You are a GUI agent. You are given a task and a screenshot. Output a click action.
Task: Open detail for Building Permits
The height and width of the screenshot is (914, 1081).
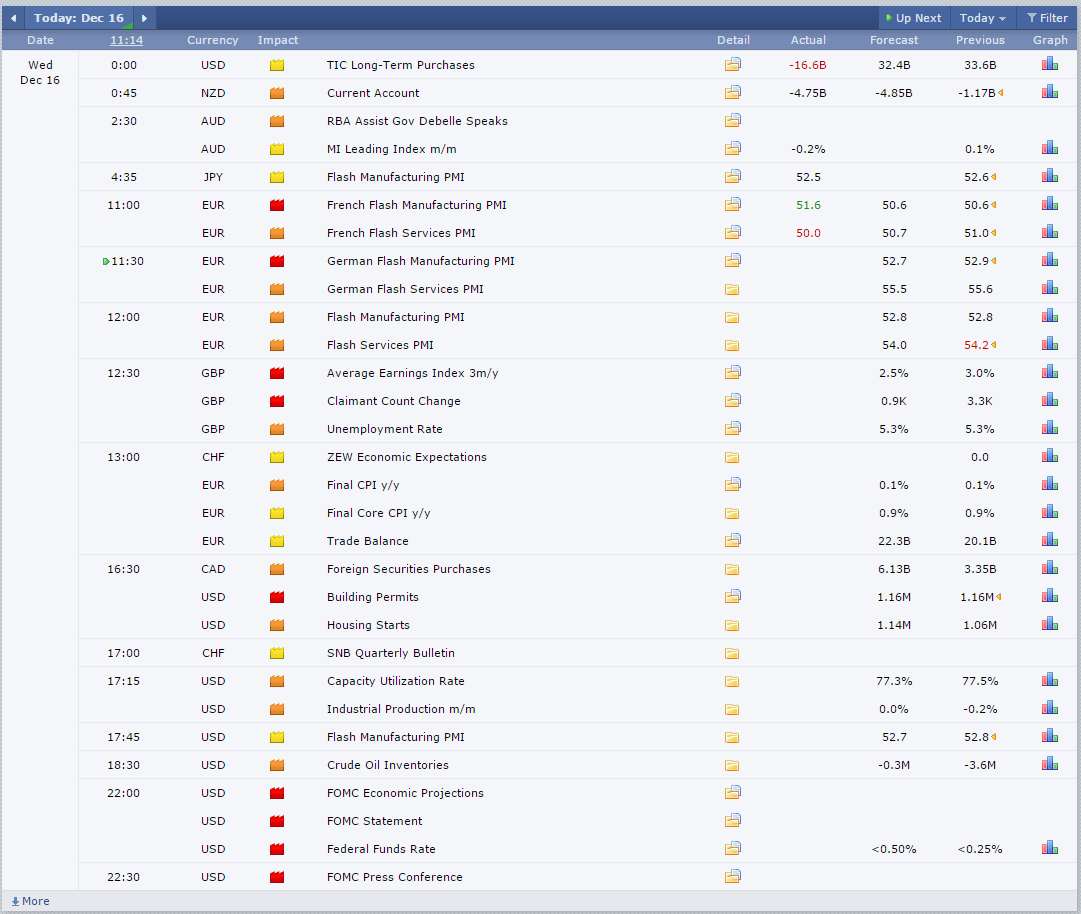coord(732,596)
